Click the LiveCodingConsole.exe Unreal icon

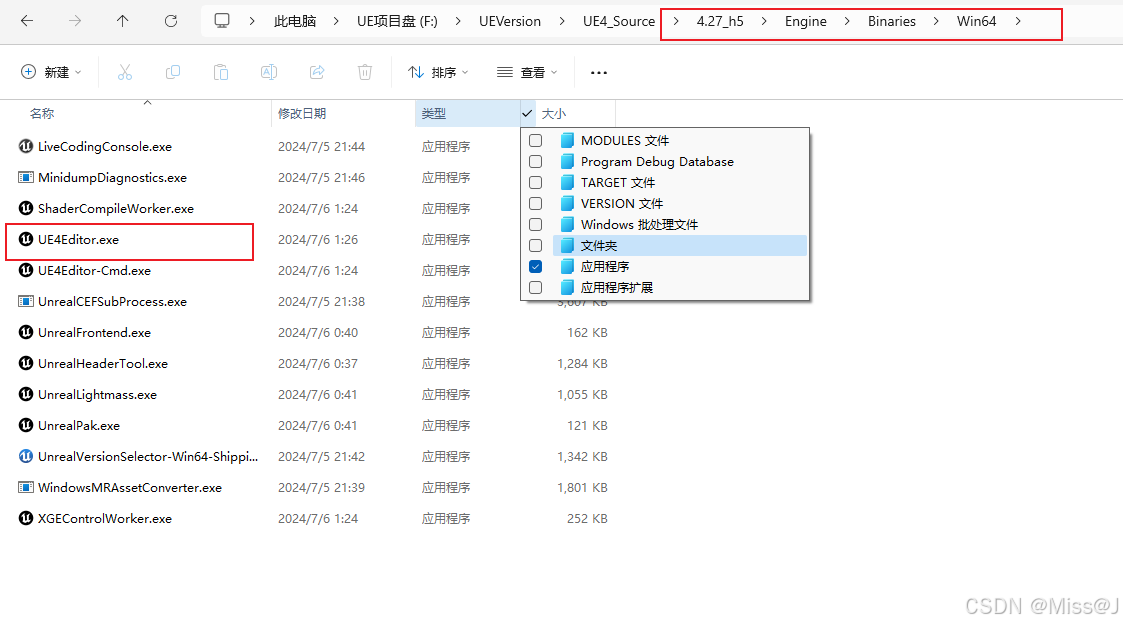[x=26, y=146]
